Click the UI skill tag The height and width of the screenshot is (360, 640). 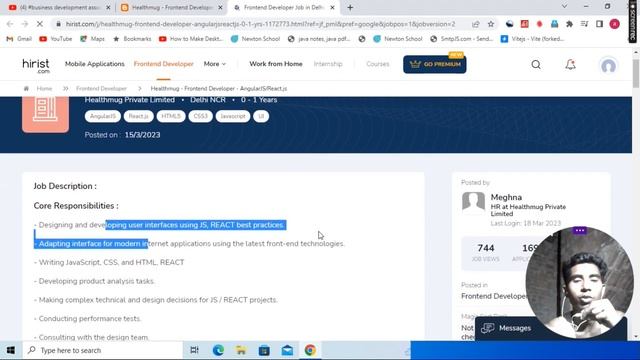tap(261, 116)
